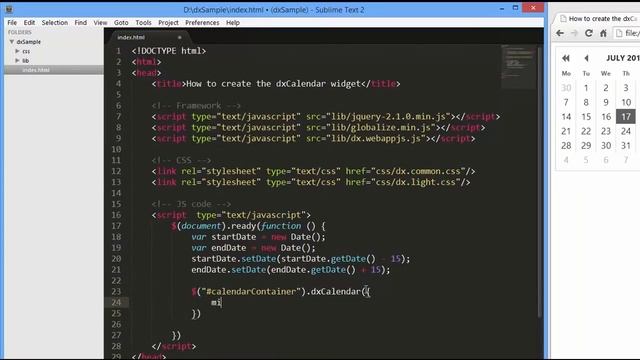Open the File menu
The image size is (640, 360).
tap(12, 22)
